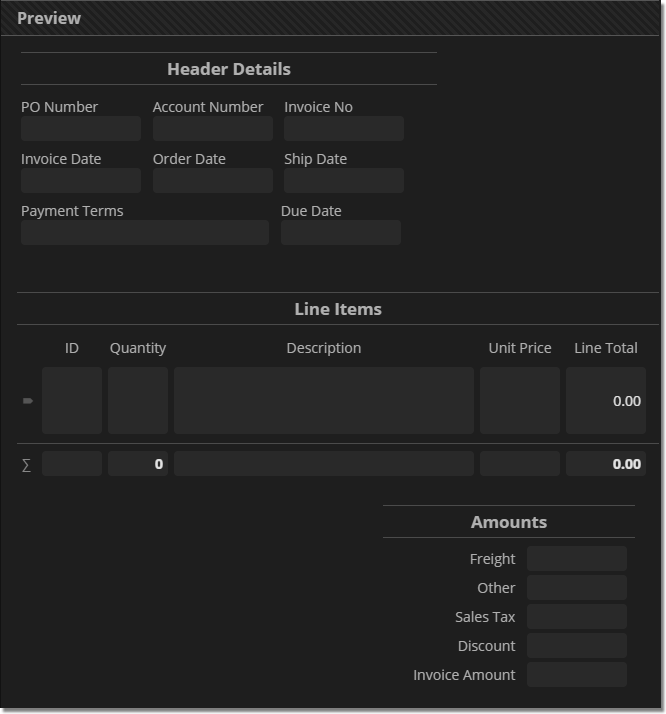Click the Invoice Amount field
Screen dimensions: 666x714
(x=577, y=675)
